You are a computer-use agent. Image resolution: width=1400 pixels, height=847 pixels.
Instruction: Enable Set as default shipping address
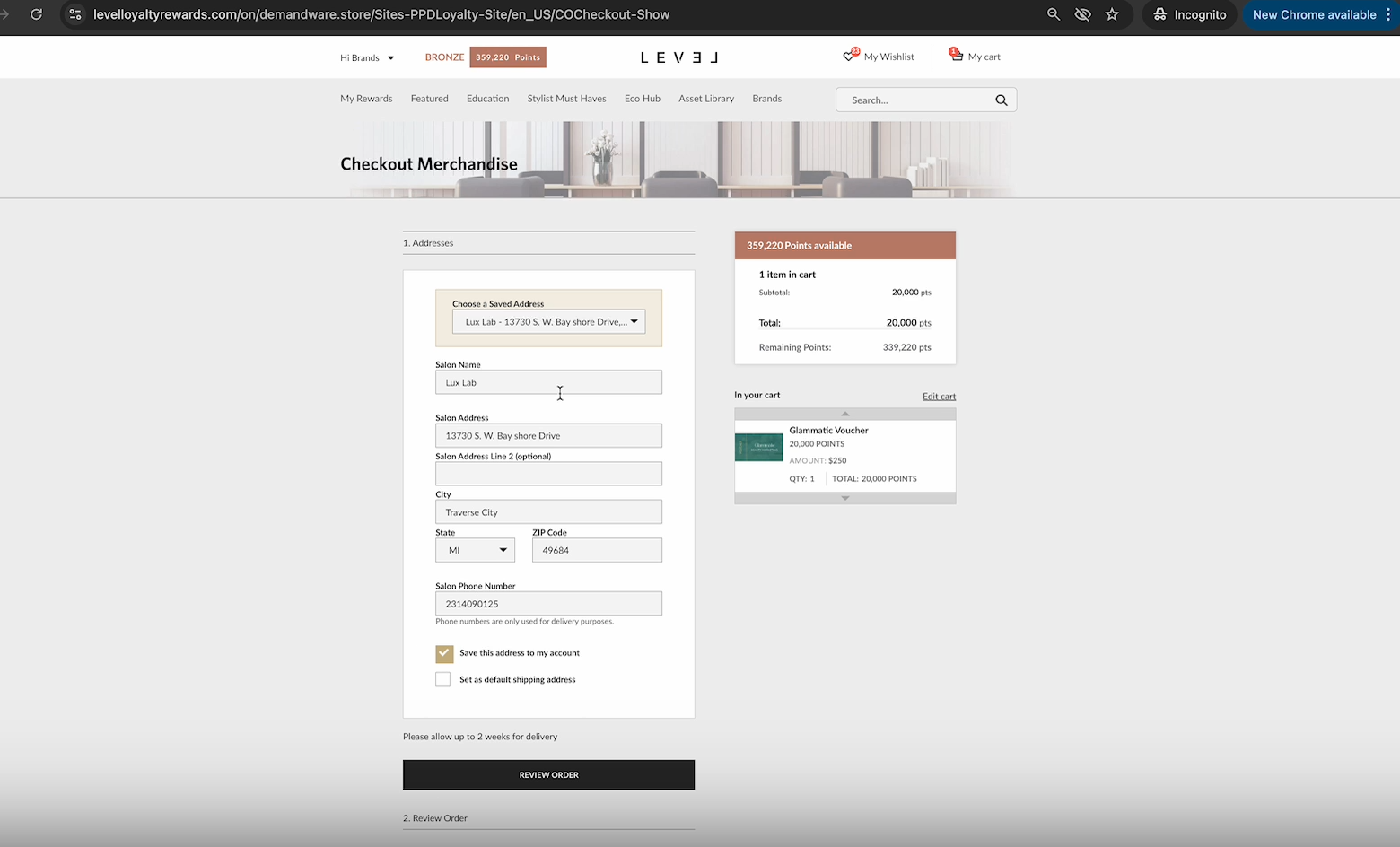tap(443, 679)
